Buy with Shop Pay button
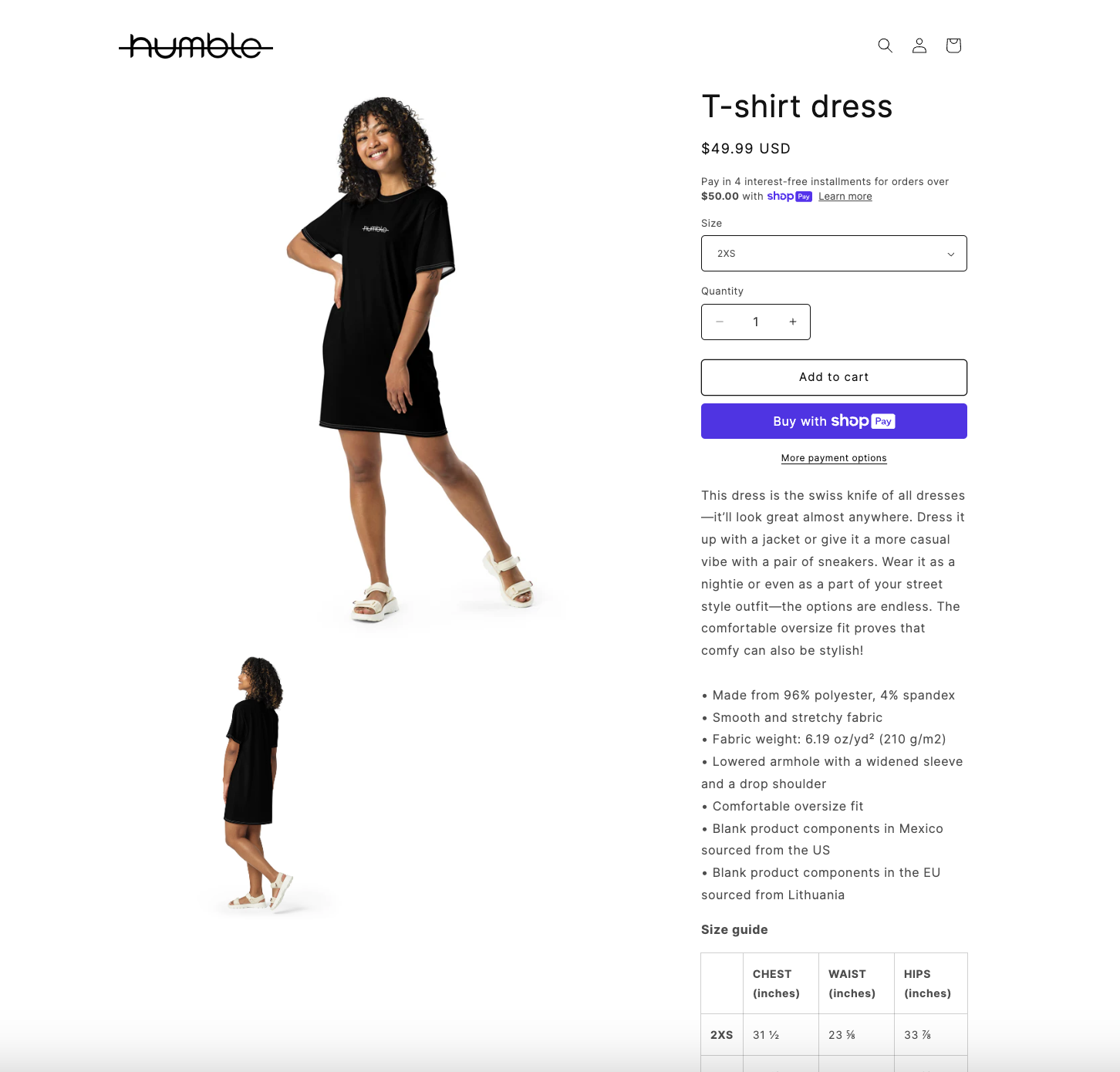Viewport: 1120px width, 1072px height. 834,421
